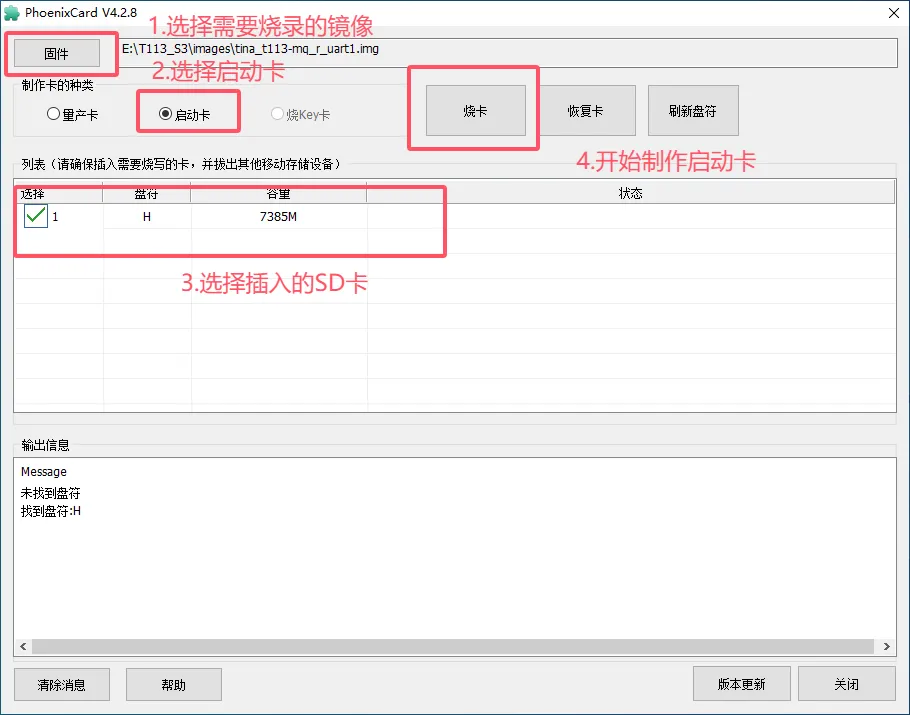Image resolution: width=910 pixels, height=715 pixels.
Task: Select the H drive letter cell
Action: (x=146, y=217)
